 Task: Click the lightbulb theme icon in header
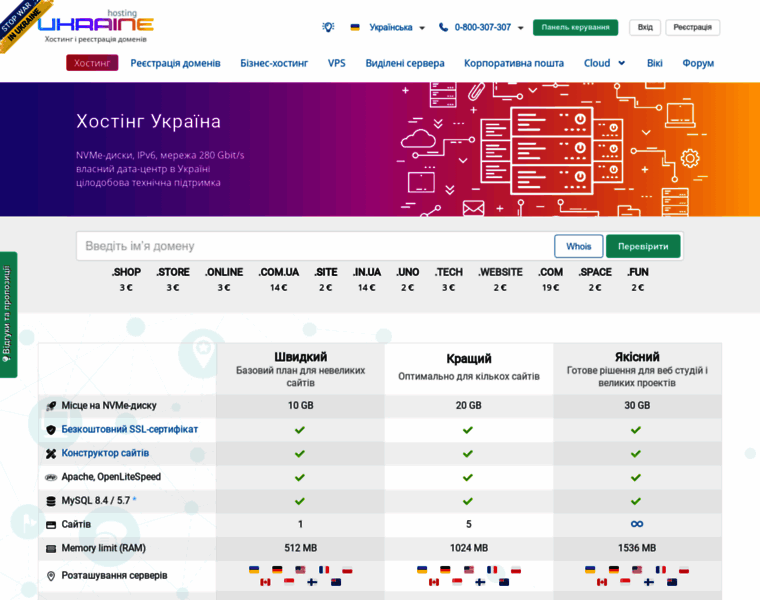pyautogui.click(x=328, y=27)
